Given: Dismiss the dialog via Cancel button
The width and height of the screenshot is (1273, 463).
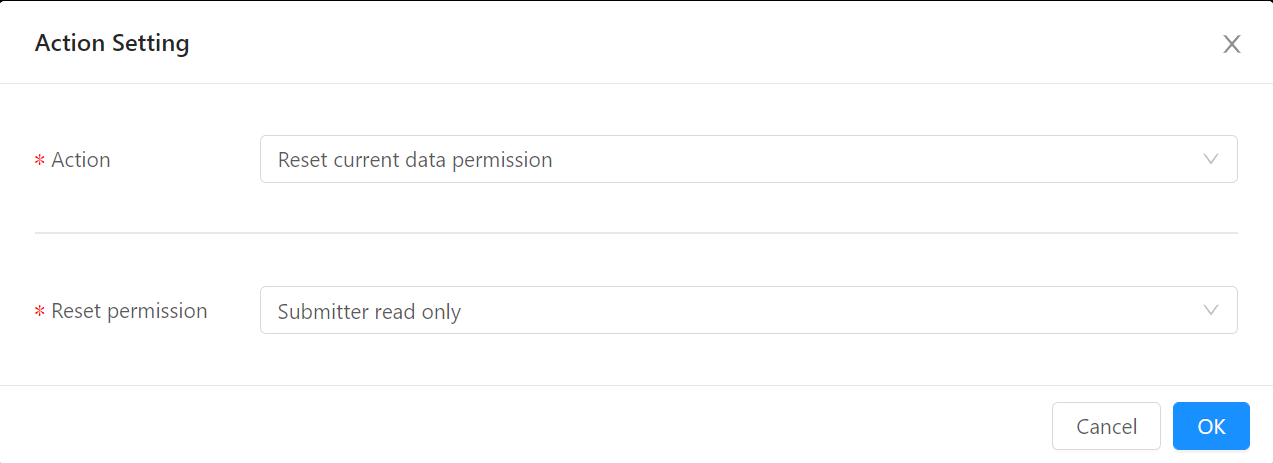Looking at the screenshot, I should coord(1106,426).
